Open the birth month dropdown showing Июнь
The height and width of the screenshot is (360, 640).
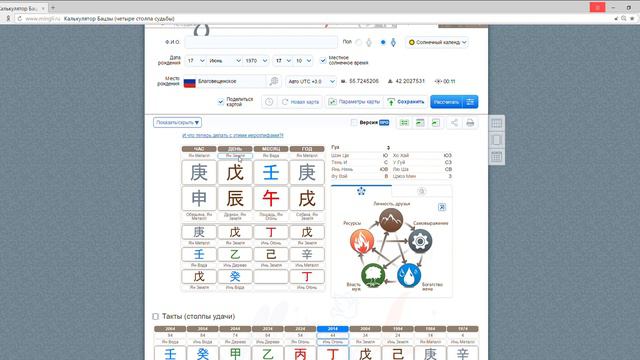(x=224, y=61)
